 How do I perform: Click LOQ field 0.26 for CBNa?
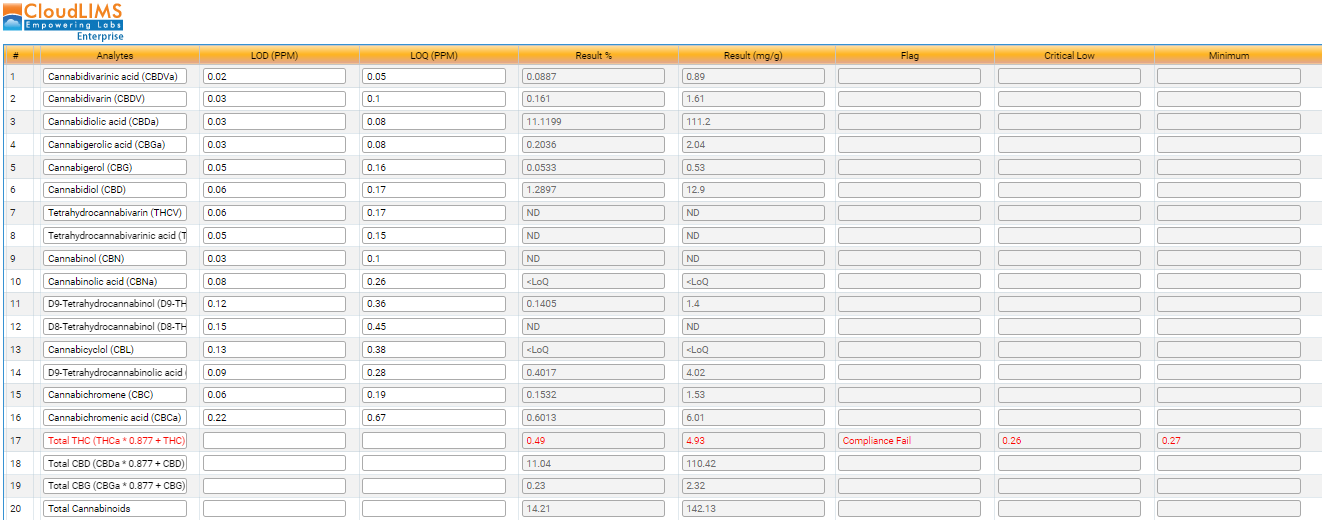click(x=434, y=281)
